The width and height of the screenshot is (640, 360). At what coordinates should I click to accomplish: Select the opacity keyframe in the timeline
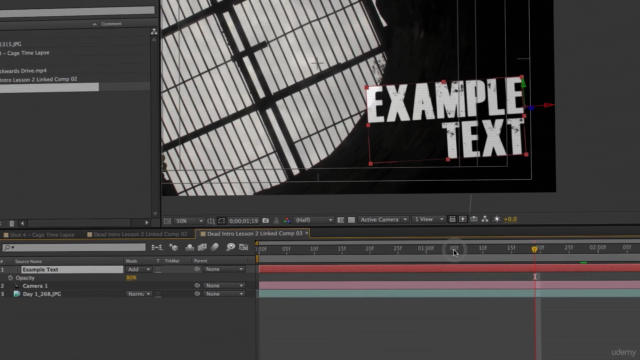[x=535, y=277]
